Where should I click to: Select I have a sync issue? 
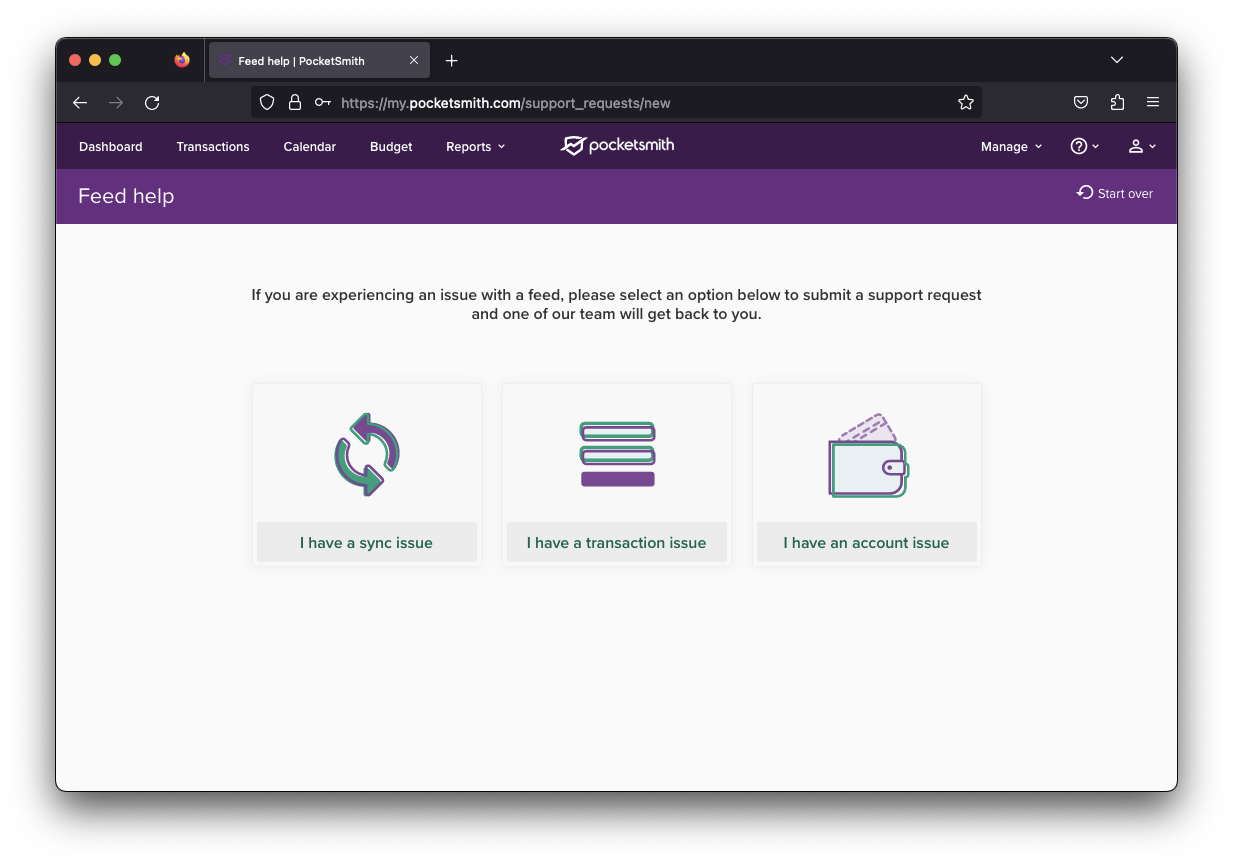(366, 543)
